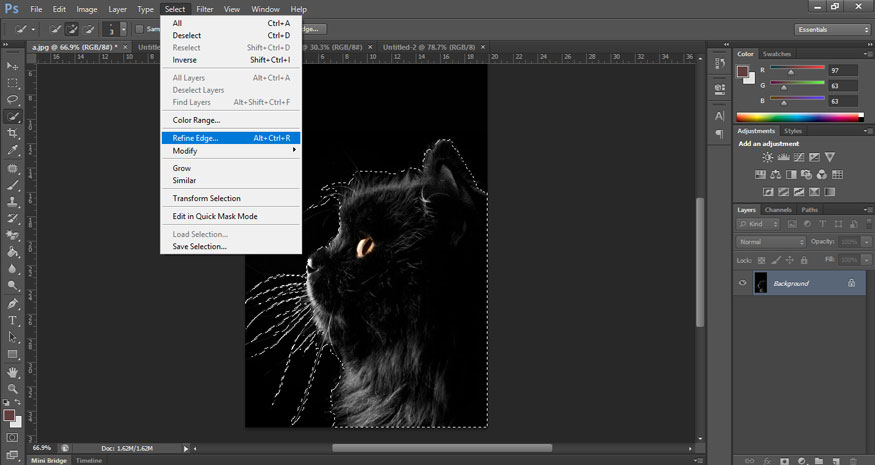Open the Character panel icon
875x465 pixels.
click(x=720, y=116)
